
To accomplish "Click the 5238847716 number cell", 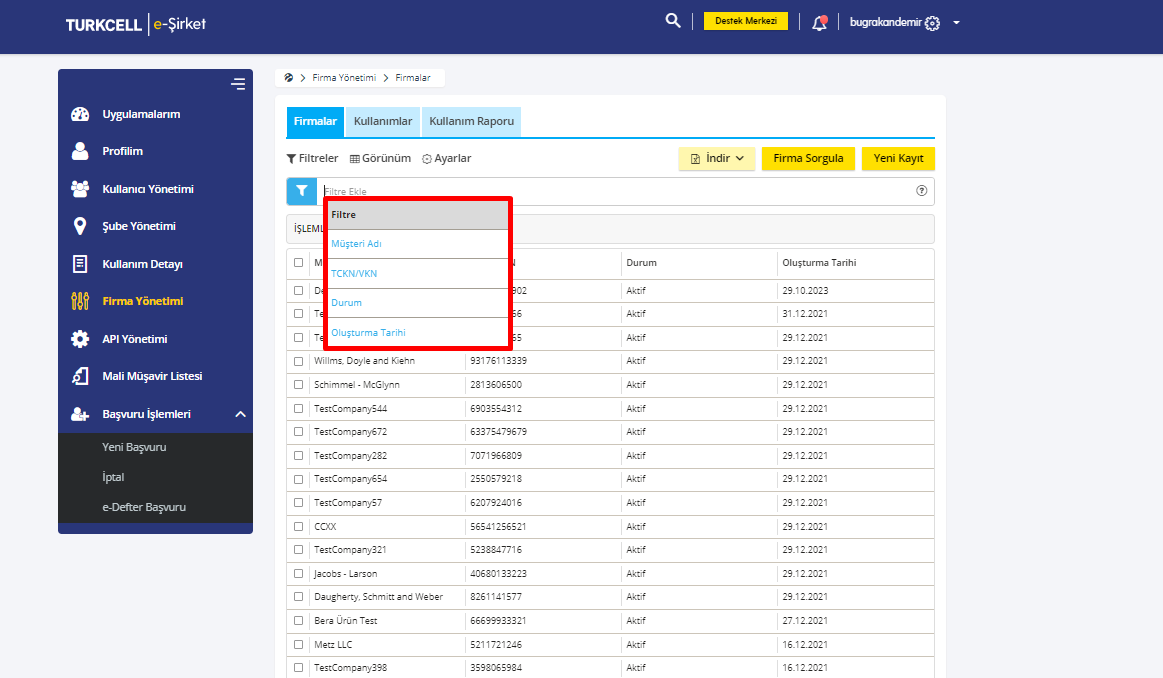I will (495, 550).
